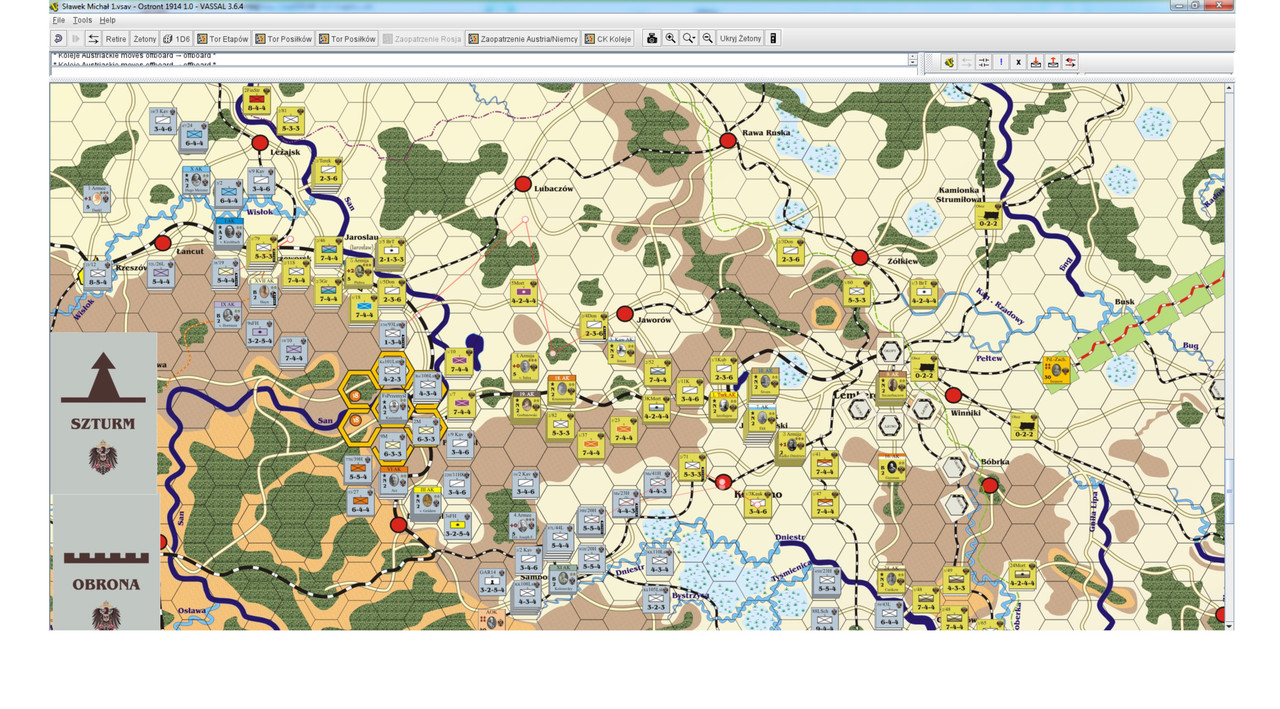Click map vertical scrollbar down arrow
Viewport: 1280px width, 709px height.
tap(1229, 624)
